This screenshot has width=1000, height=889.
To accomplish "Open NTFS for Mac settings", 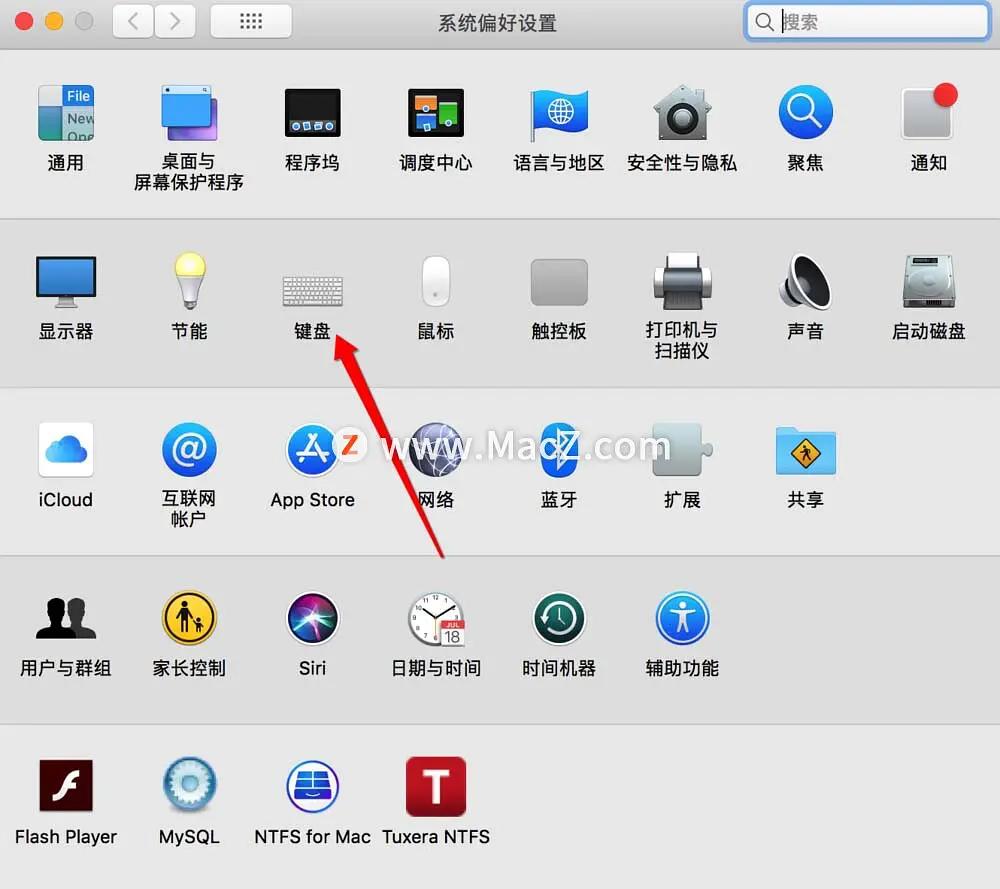I will click(312, 786).
